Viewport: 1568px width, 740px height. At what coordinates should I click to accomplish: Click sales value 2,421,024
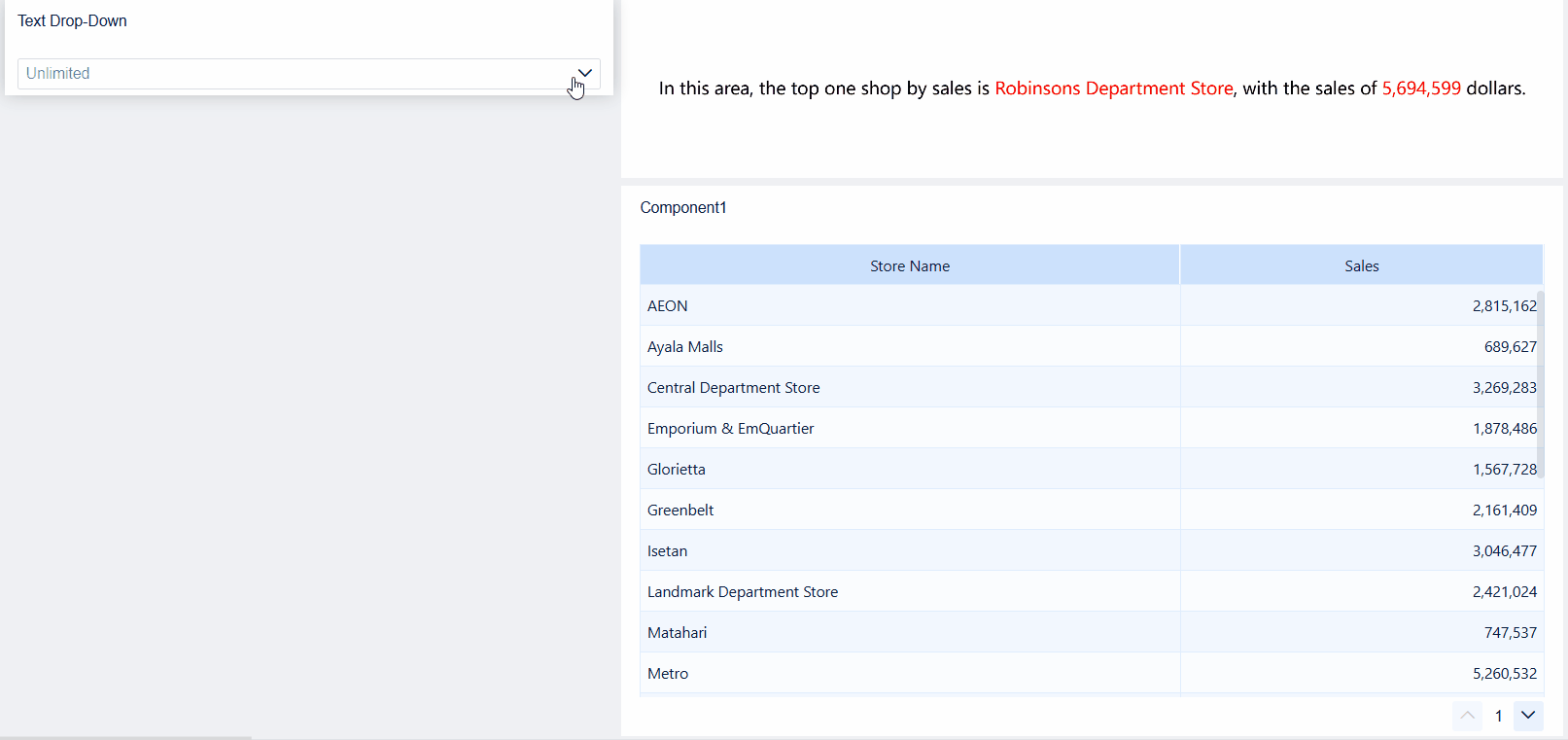click(x=1505, y=592)
